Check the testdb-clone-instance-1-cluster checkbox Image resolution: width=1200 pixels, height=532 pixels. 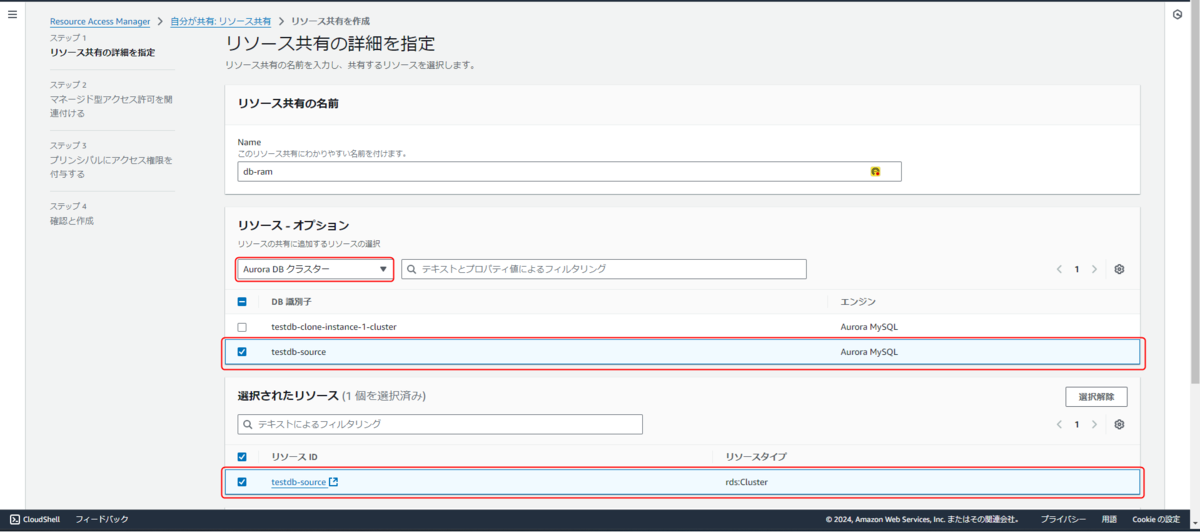coord(242,327)
